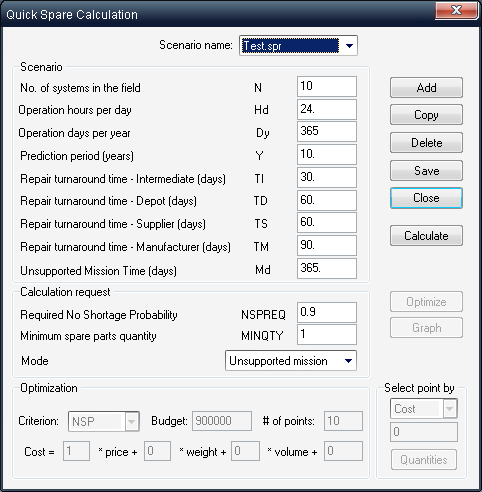The width and height of the screenshot is (482, 492).
Task: Click the Optimize button
Action: point(426,302)
